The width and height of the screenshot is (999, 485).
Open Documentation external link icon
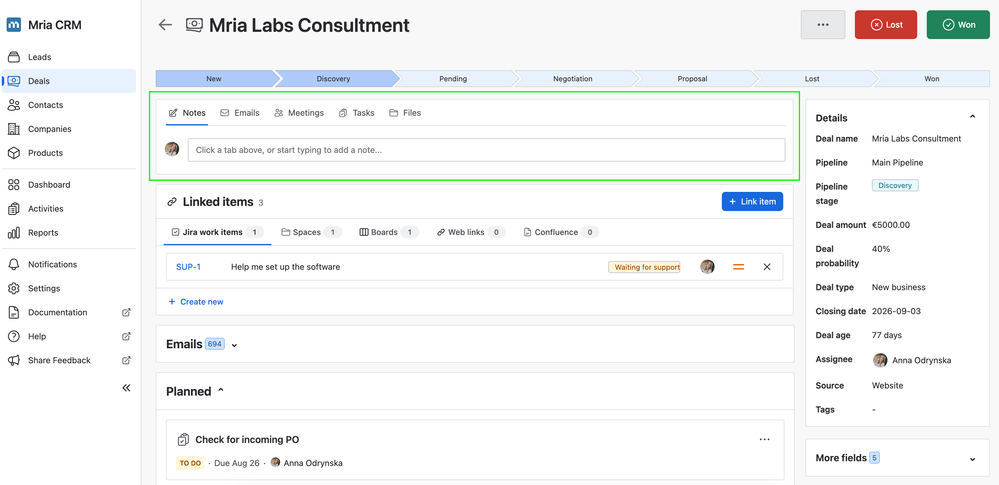[126, 312]
